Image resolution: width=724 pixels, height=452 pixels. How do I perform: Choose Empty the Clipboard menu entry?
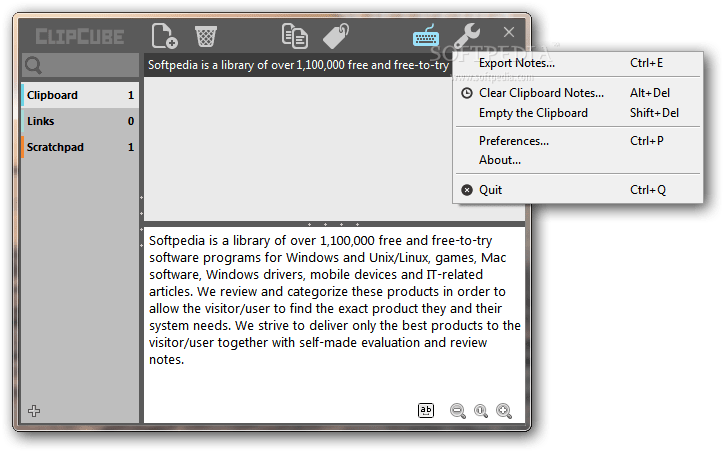coord(578,113)
